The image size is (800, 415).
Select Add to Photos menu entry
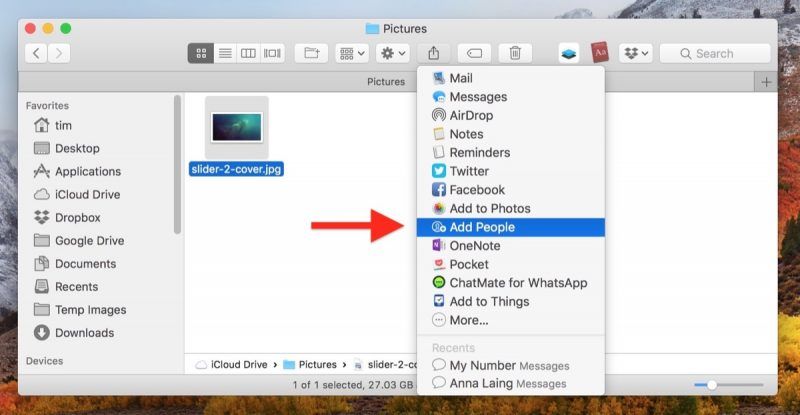pos(489,208)
